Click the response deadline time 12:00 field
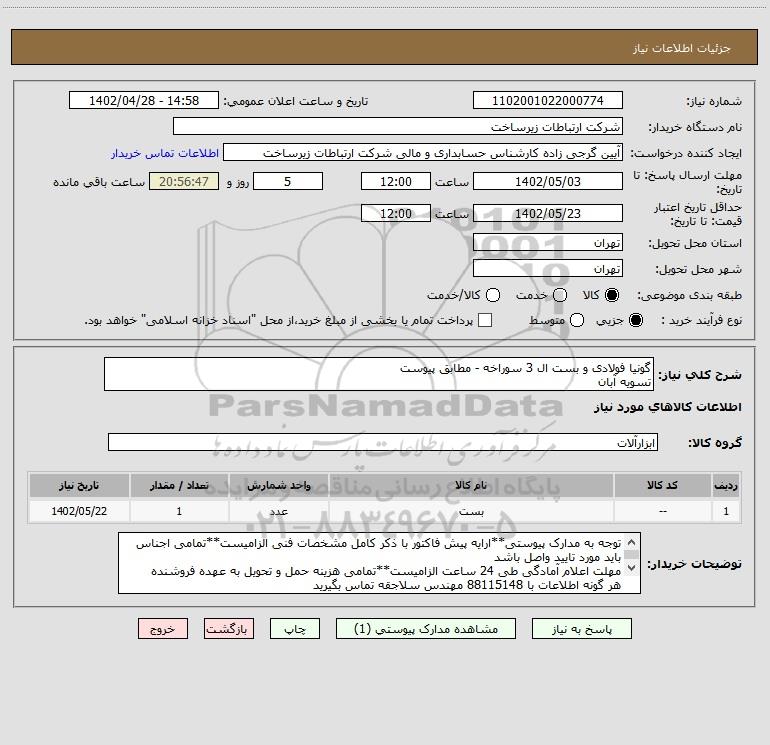The image size is (770, 745). pyautogui.click(x=396, y=181)
